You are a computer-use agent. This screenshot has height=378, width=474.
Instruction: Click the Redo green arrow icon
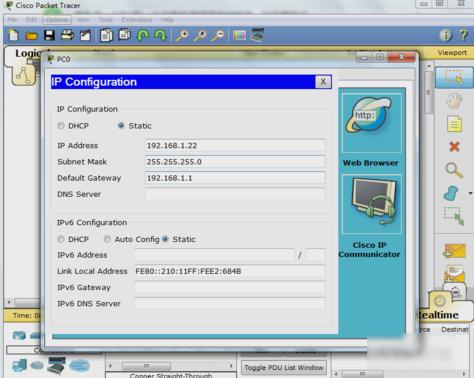tap(160, 35)
